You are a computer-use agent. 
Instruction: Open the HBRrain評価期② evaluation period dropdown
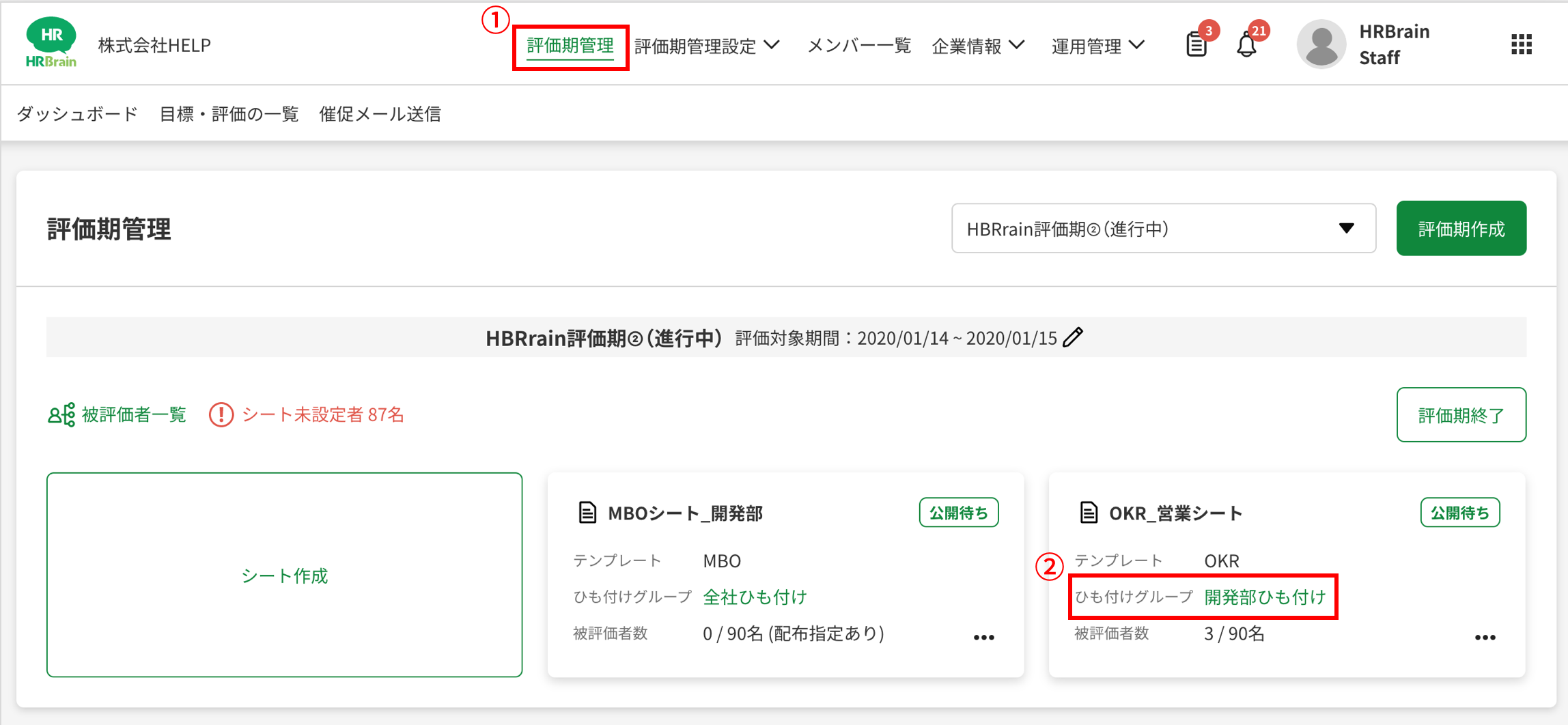click(x=1164, y=229)
